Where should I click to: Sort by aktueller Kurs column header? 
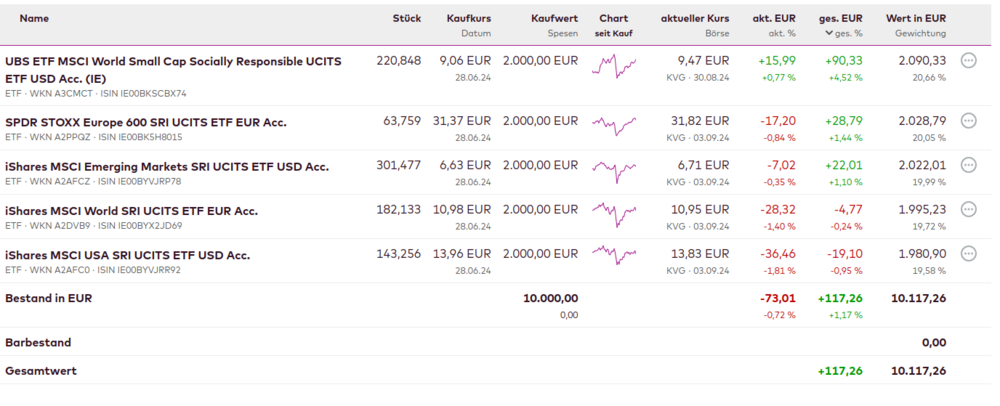pos(695,18)
